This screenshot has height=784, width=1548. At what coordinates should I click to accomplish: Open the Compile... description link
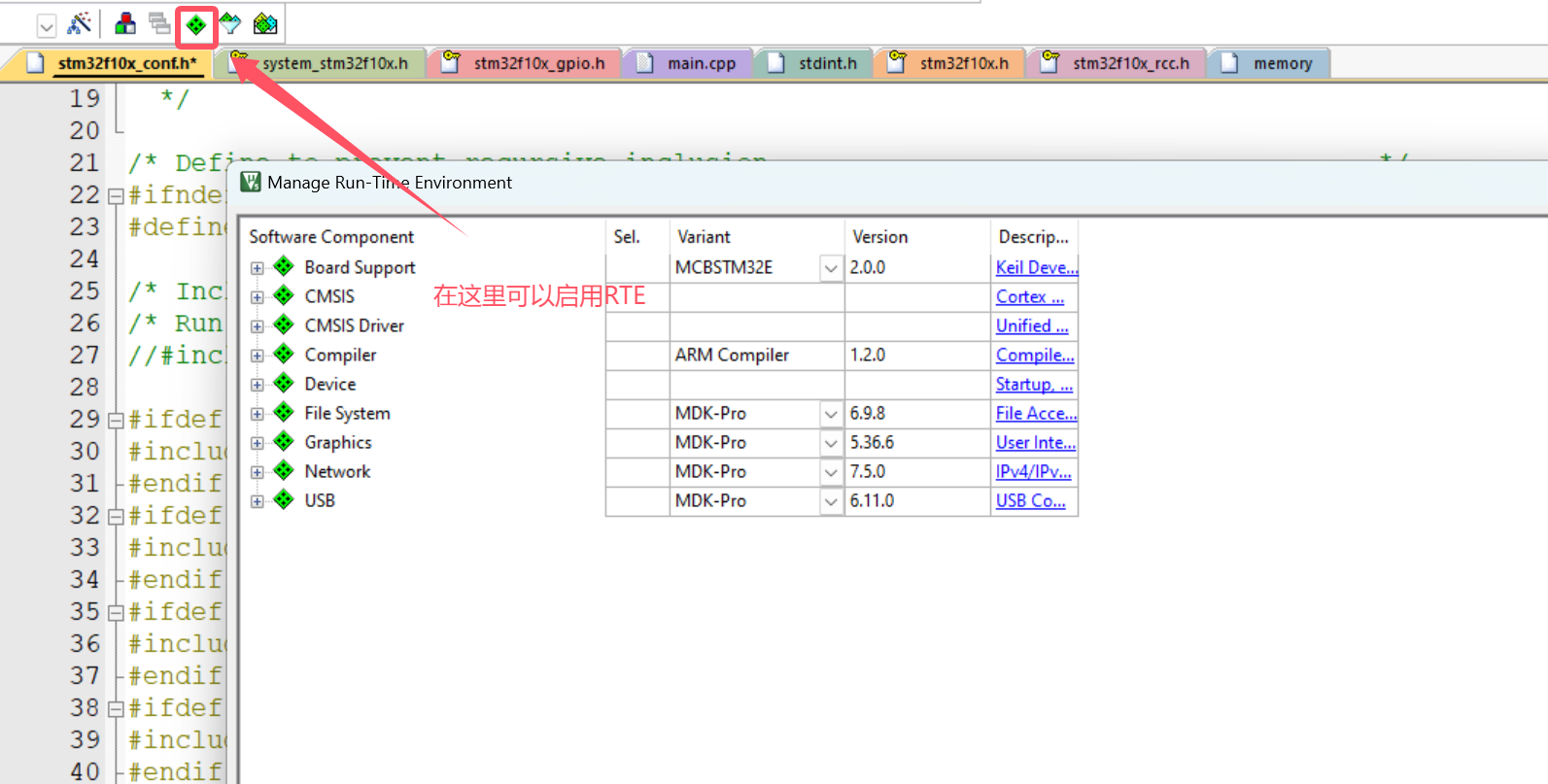1035,355
